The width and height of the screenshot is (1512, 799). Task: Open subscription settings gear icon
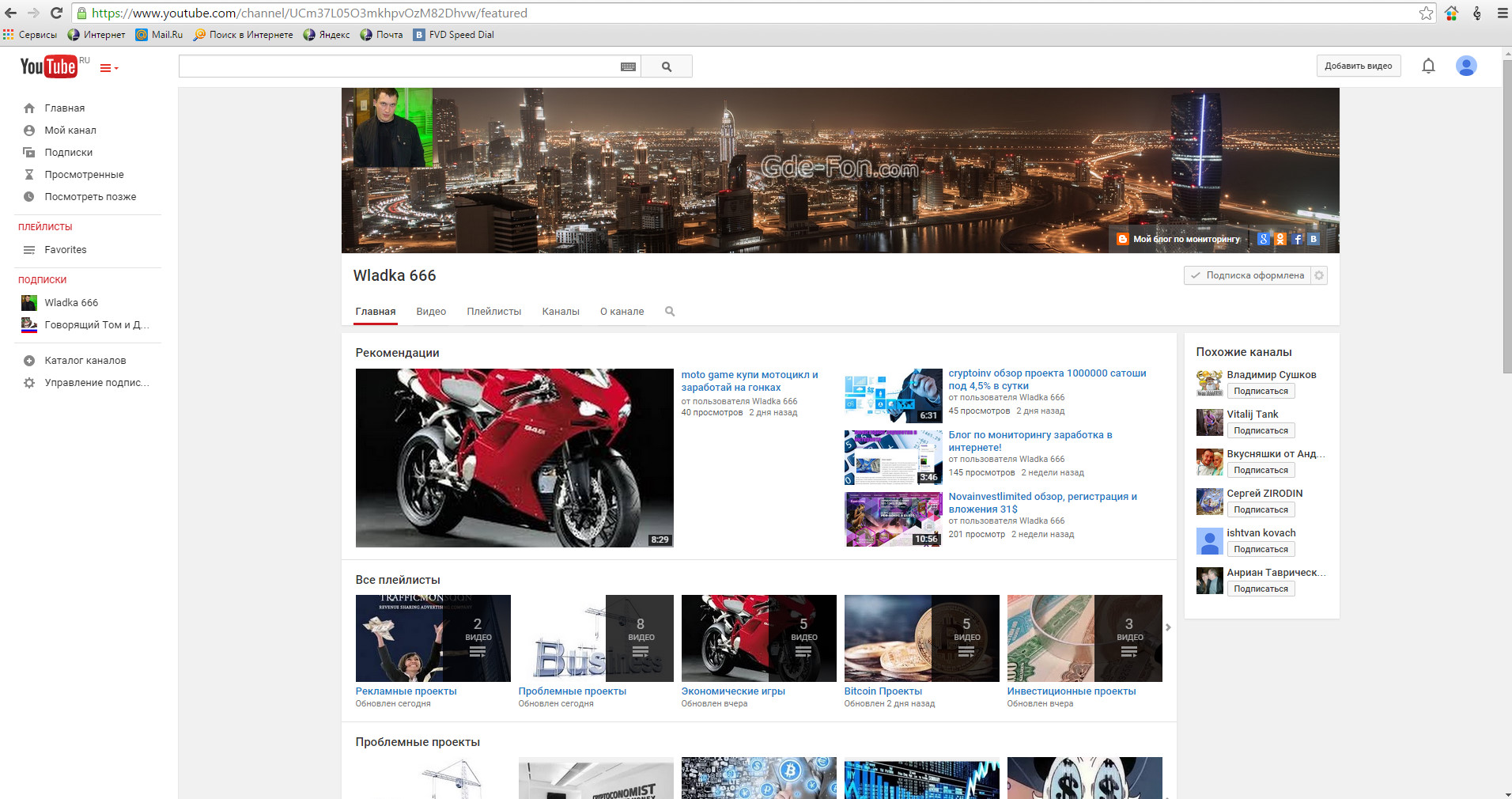coord(1319,275)
